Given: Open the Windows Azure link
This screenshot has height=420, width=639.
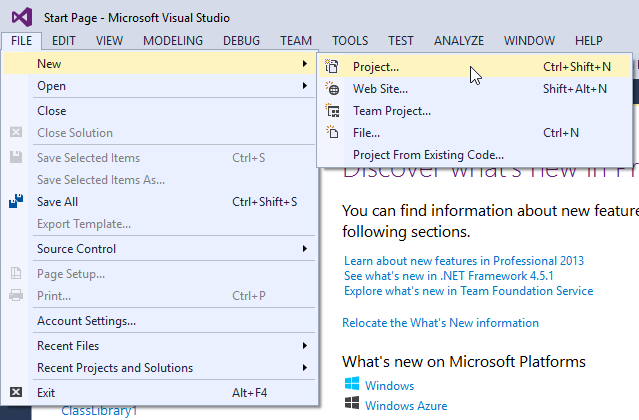Looking at the screenshot, I should (x=406, y=405).
